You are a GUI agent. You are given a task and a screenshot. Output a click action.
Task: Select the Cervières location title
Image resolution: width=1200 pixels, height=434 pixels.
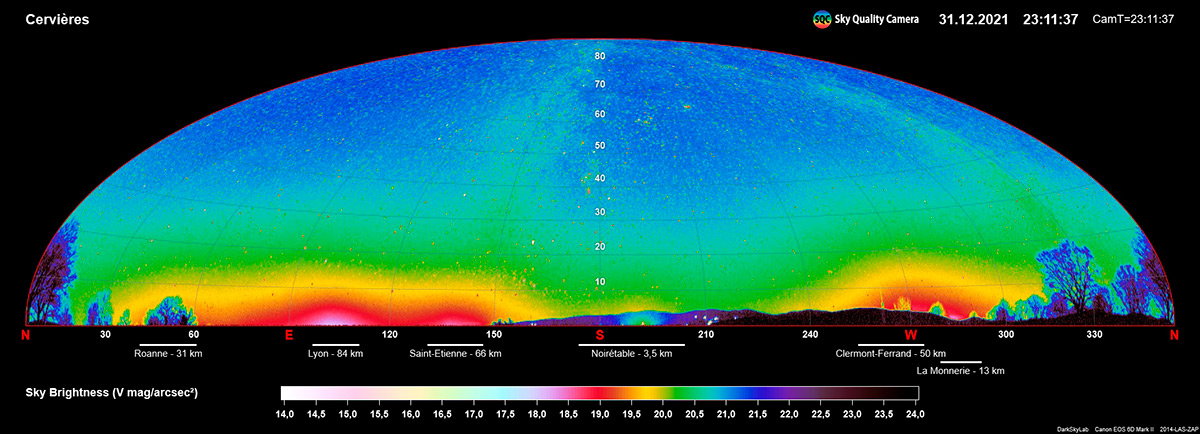(x=58, y=19)
